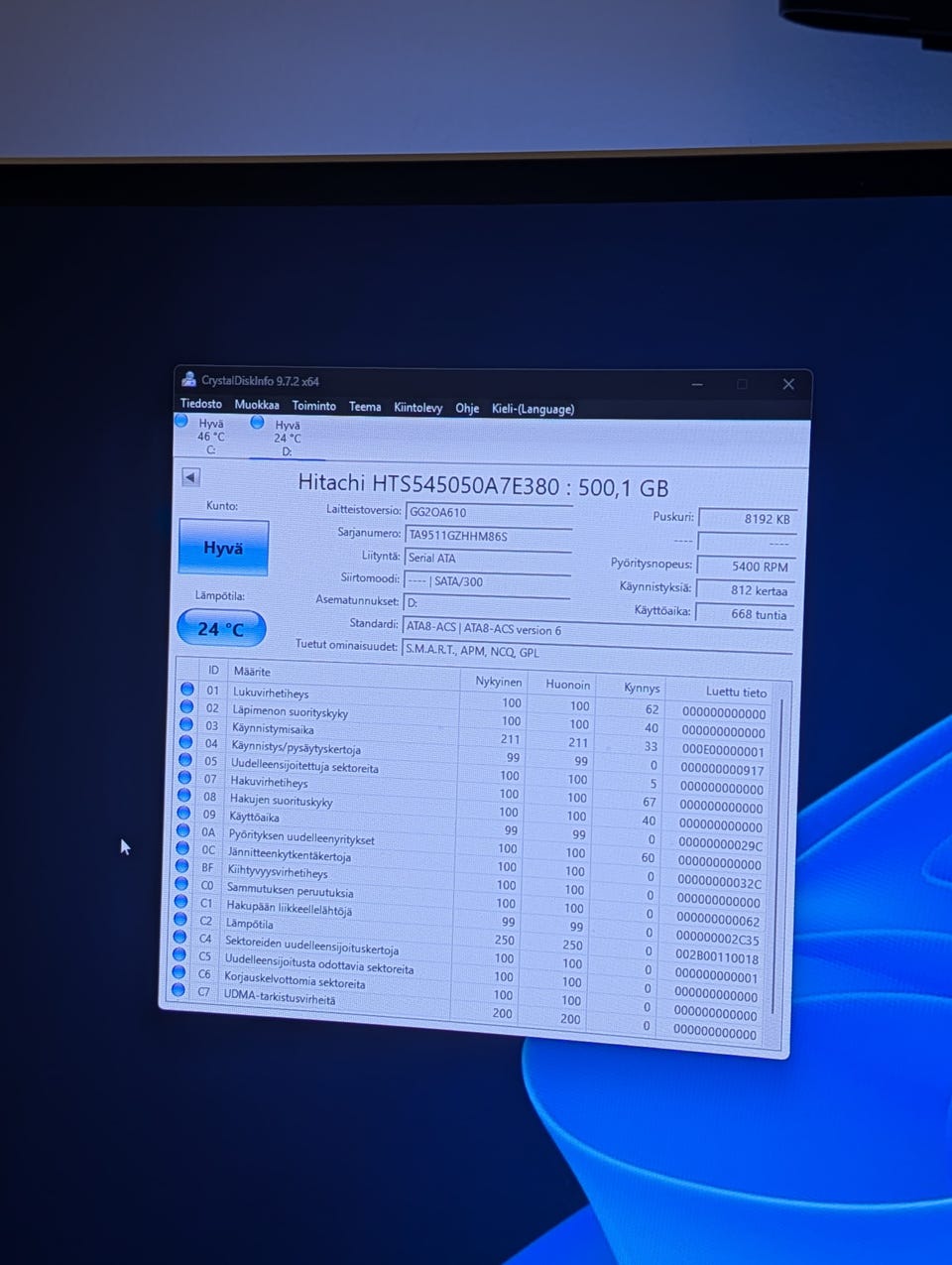Open the Kieli-(Language) menu
Viewport: 952px width, 1265px height.
tap(534, 409)
